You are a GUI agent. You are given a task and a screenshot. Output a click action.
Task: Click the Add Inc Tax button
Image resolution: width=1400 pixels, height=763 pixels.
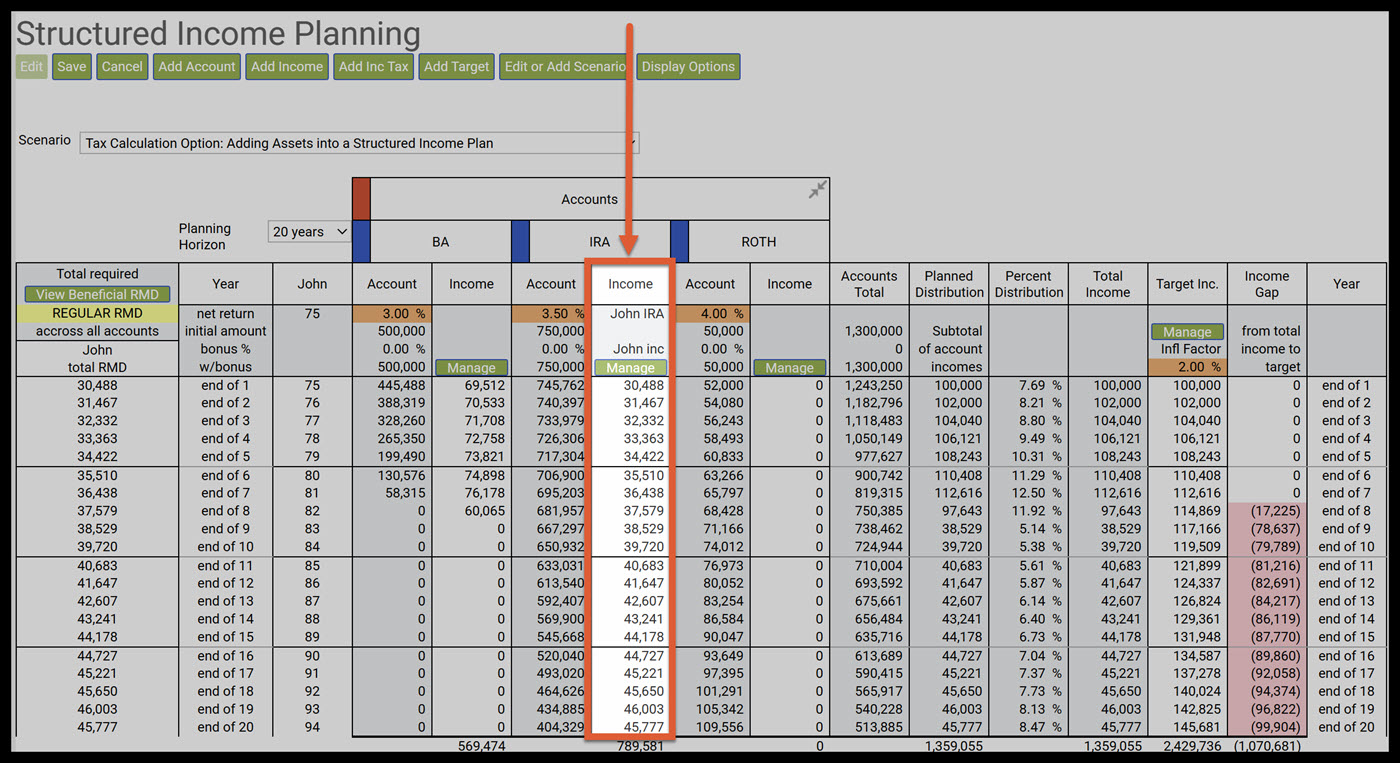tap(373, 67)
